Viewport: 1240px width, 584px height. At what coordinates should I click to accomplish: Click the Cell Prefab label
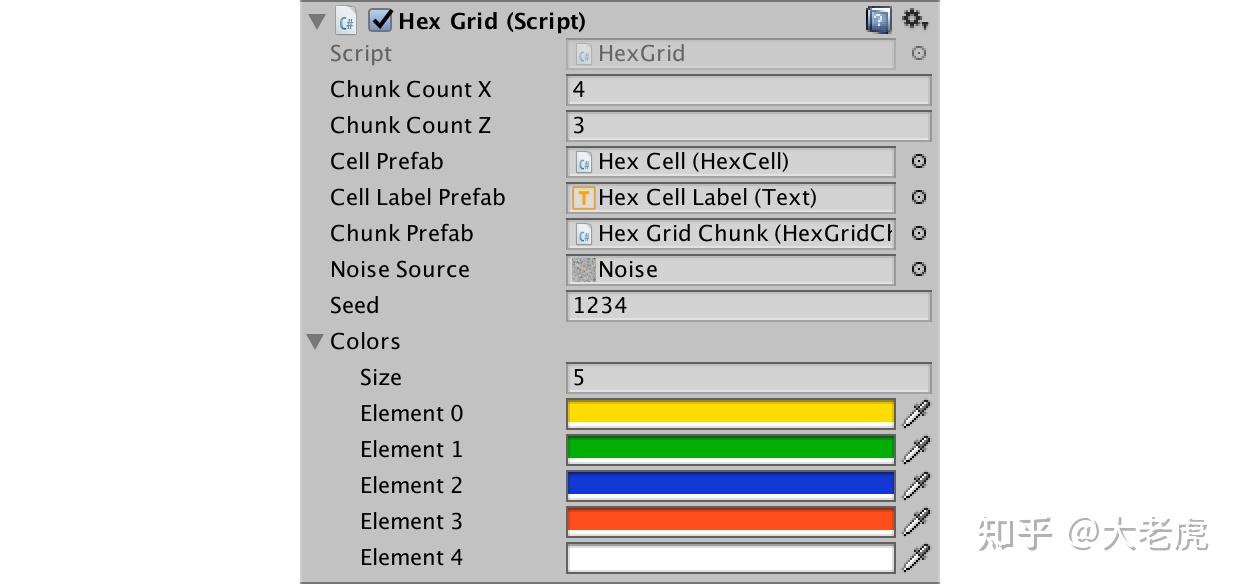(x=387, y=161)
